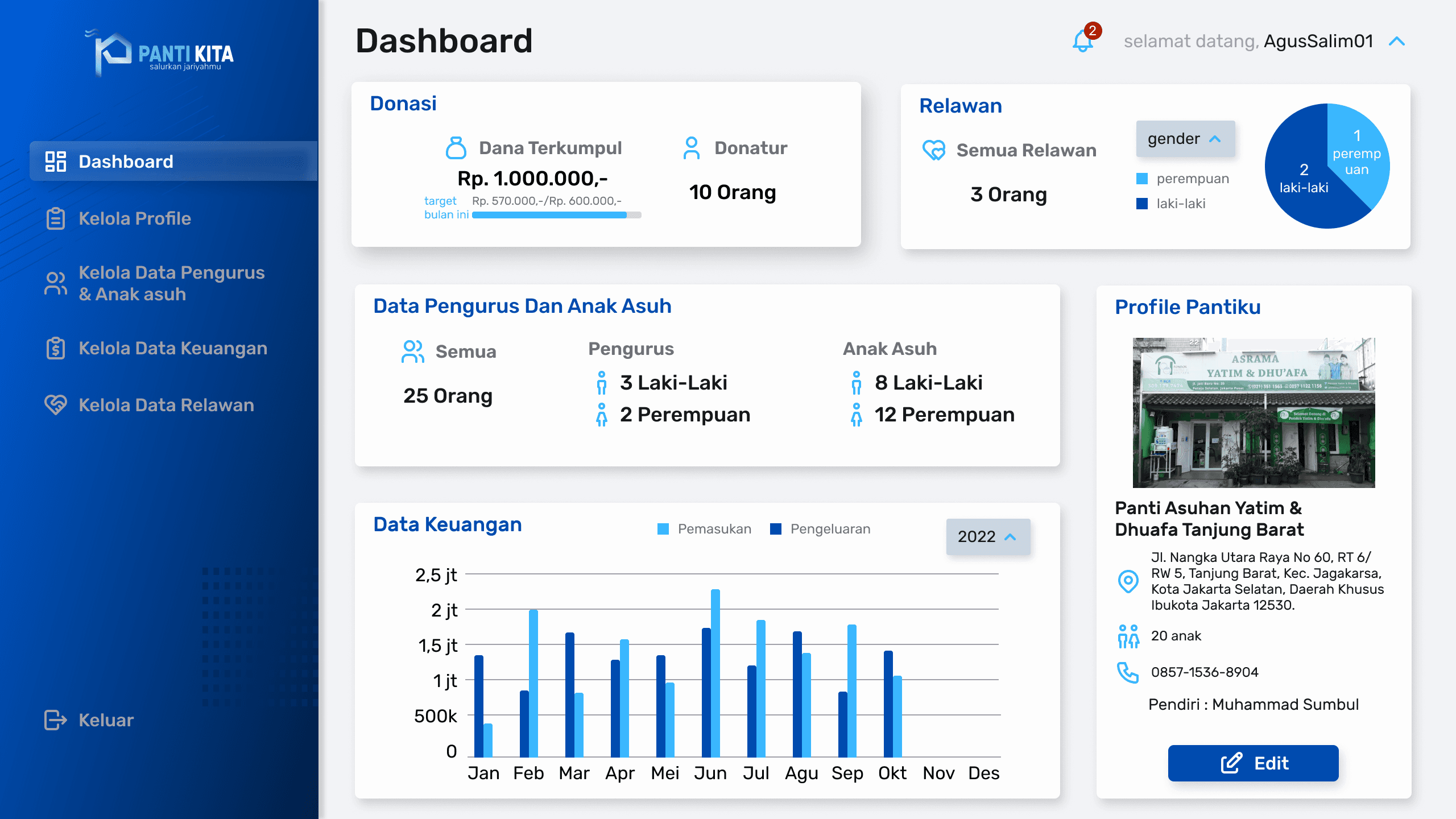Click the location pin icon
1456x819 pixels.
pos(1128,581)
